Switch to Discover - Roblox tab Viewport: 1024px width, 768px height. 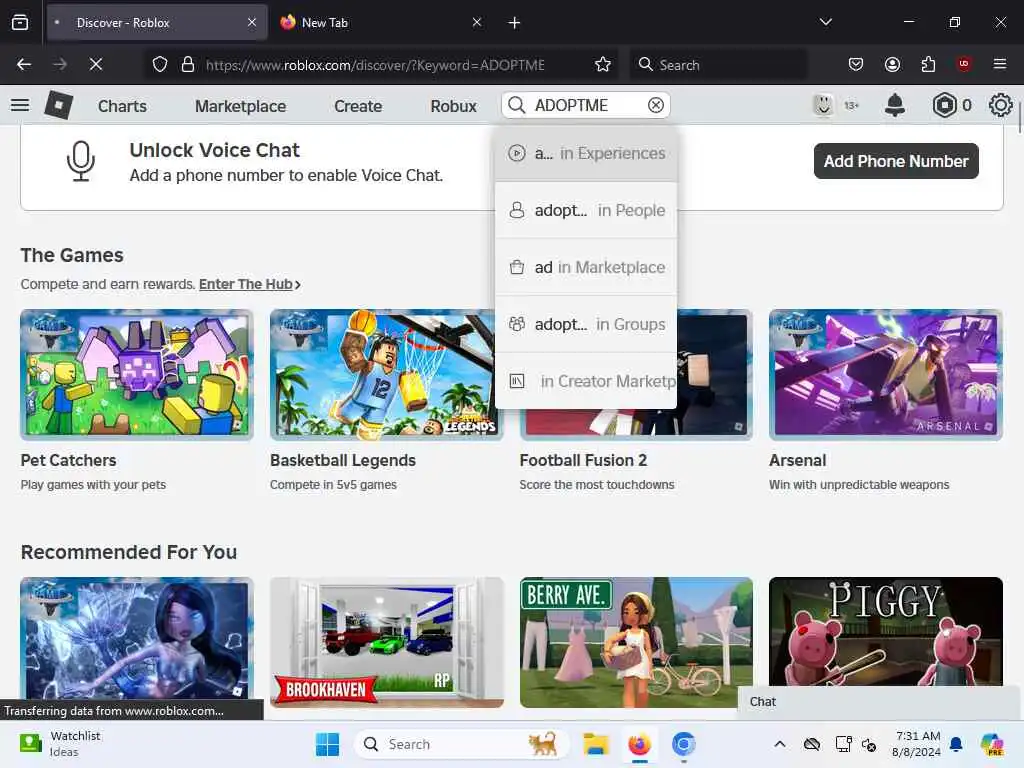157,22
